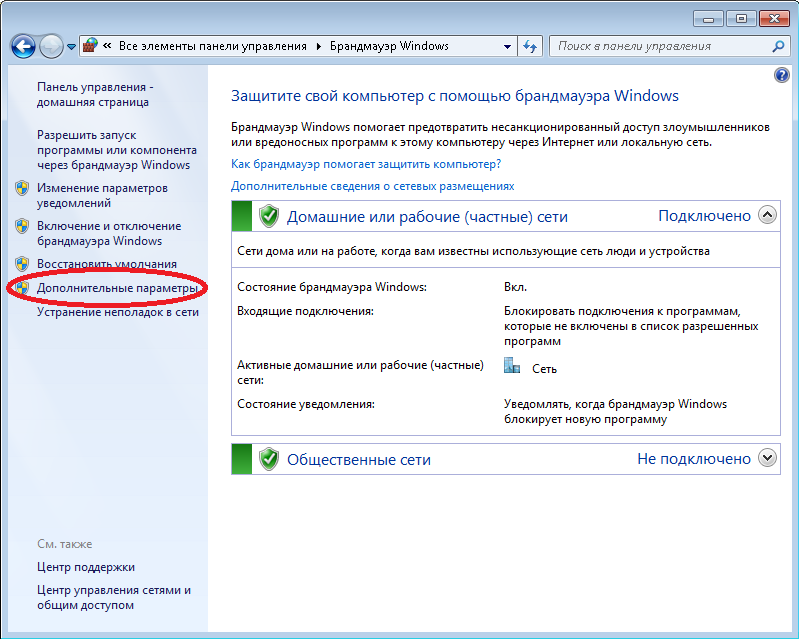The image size is (799, 639).
Task: Open Центр управления сетями и общим доступом
Action: click(x=114, y=597)
